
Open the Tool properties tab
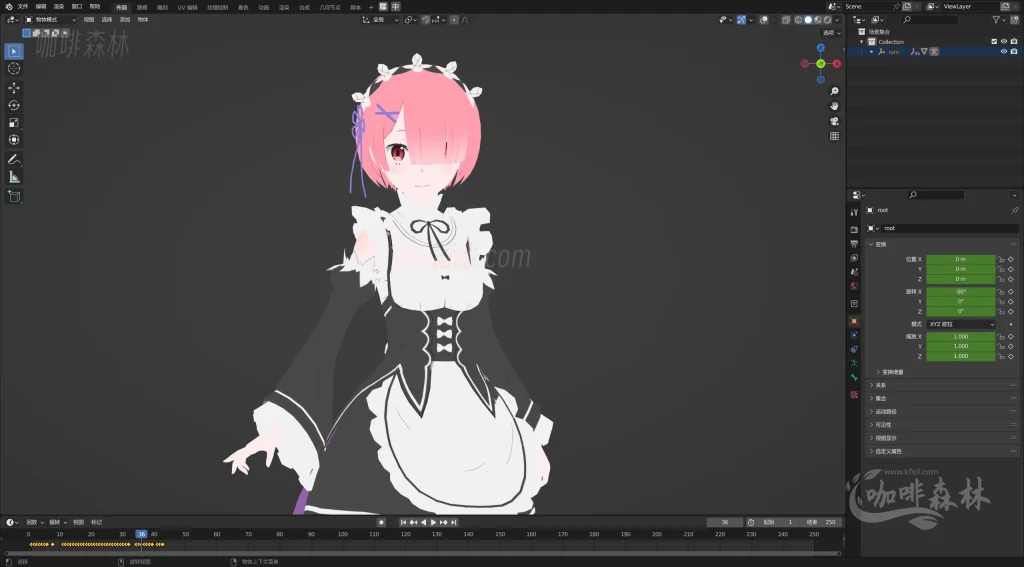click(854, 212)
